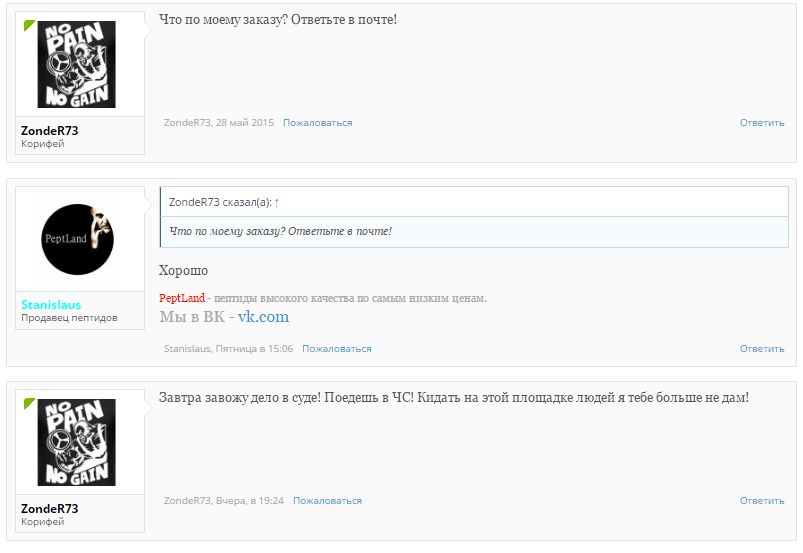Open the 'Вчера, в 19:24' timestamp link
The image size is (803, 553).
tap(250, 501)
